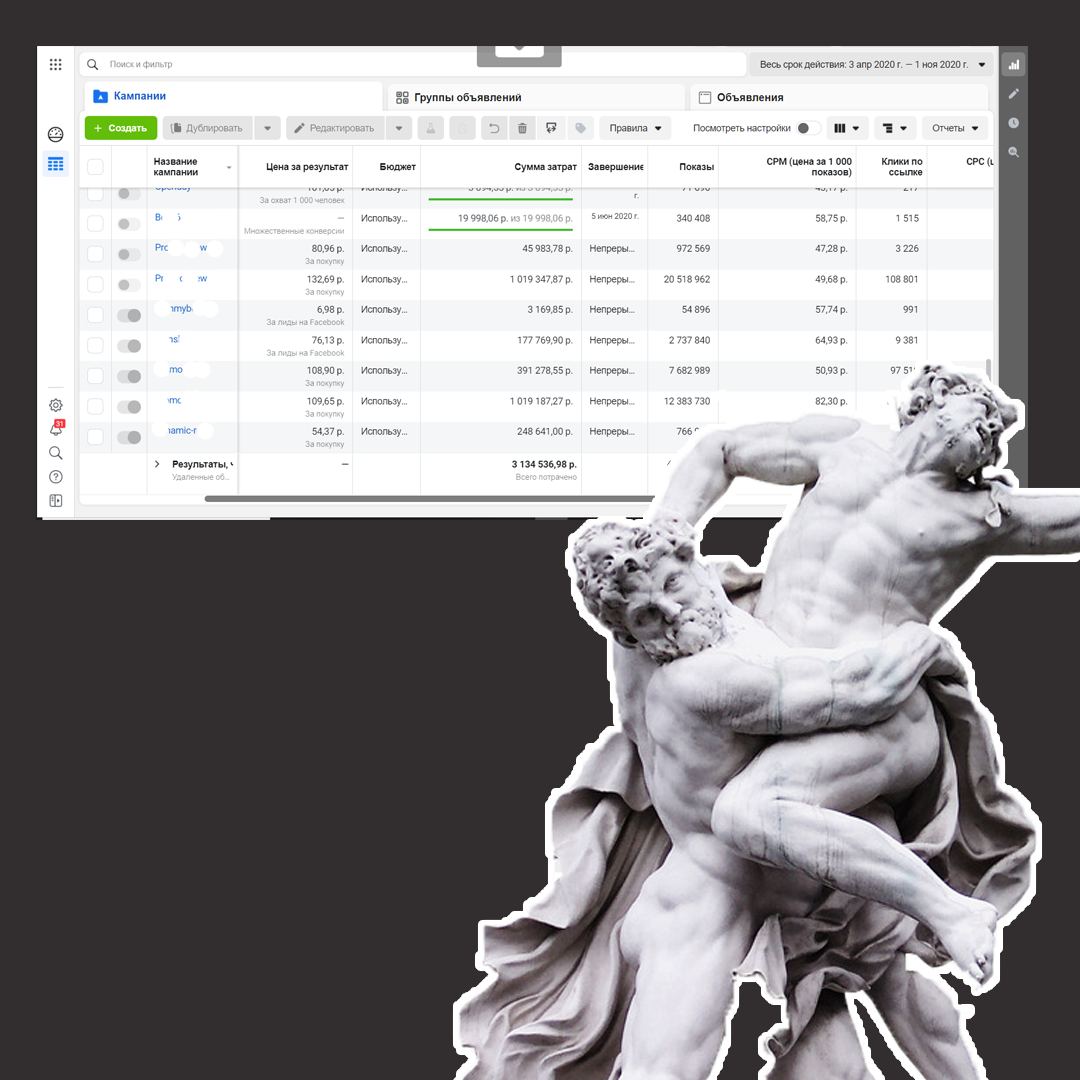Open the Правила dropdown

tap(635, 128)
